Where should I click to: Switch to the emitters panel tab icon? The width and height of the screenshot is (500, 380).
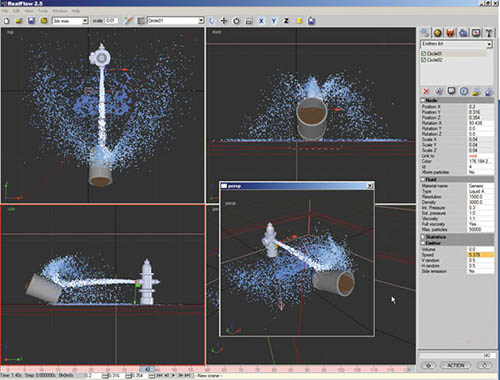coord(425,33)
